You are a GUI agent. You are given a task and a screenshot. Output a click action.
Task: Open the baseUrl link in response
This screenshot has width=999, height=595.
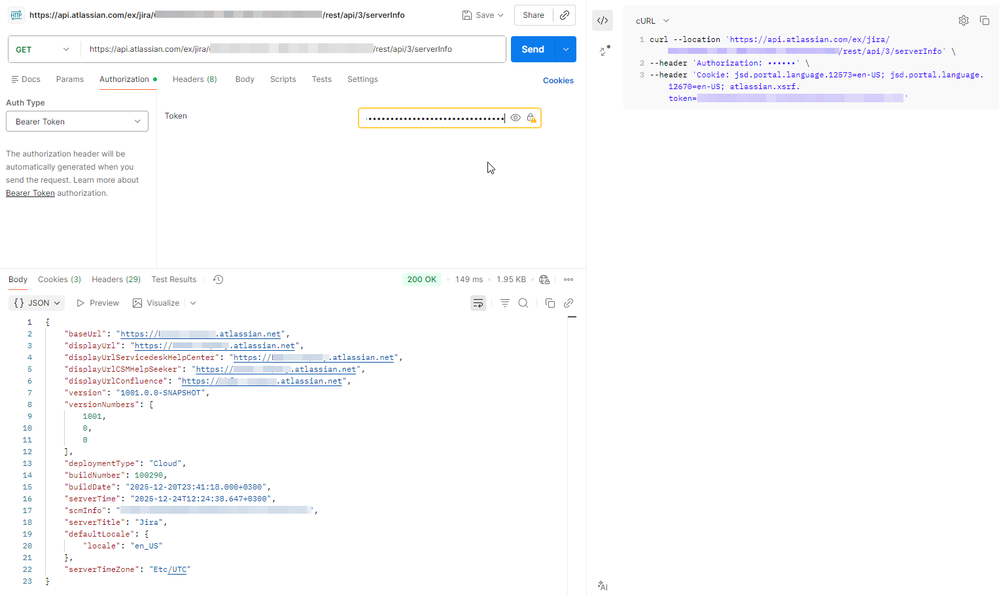point(201,334)
